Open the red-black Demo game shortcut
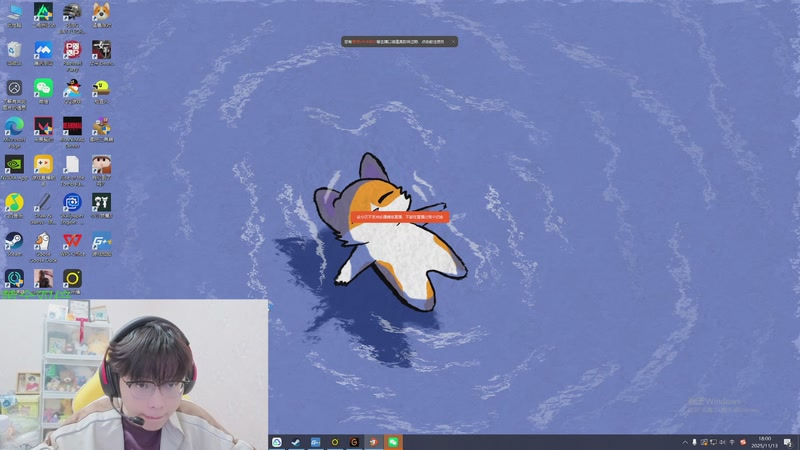Viewport: 800px width, 450px height. [72, 132]
